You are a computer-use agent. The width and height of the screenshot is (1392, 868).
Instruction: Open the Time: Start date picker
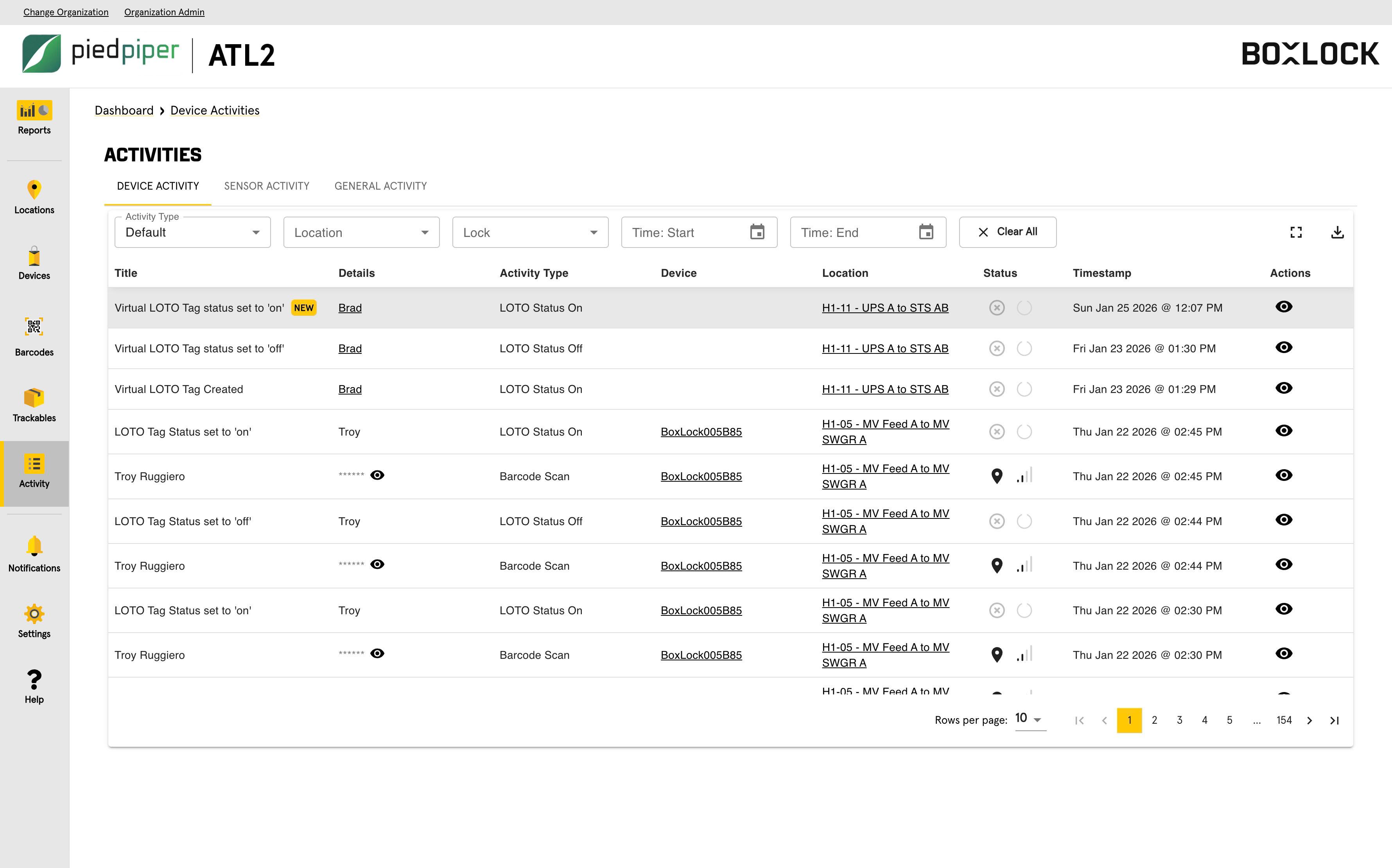click(757, 232)
